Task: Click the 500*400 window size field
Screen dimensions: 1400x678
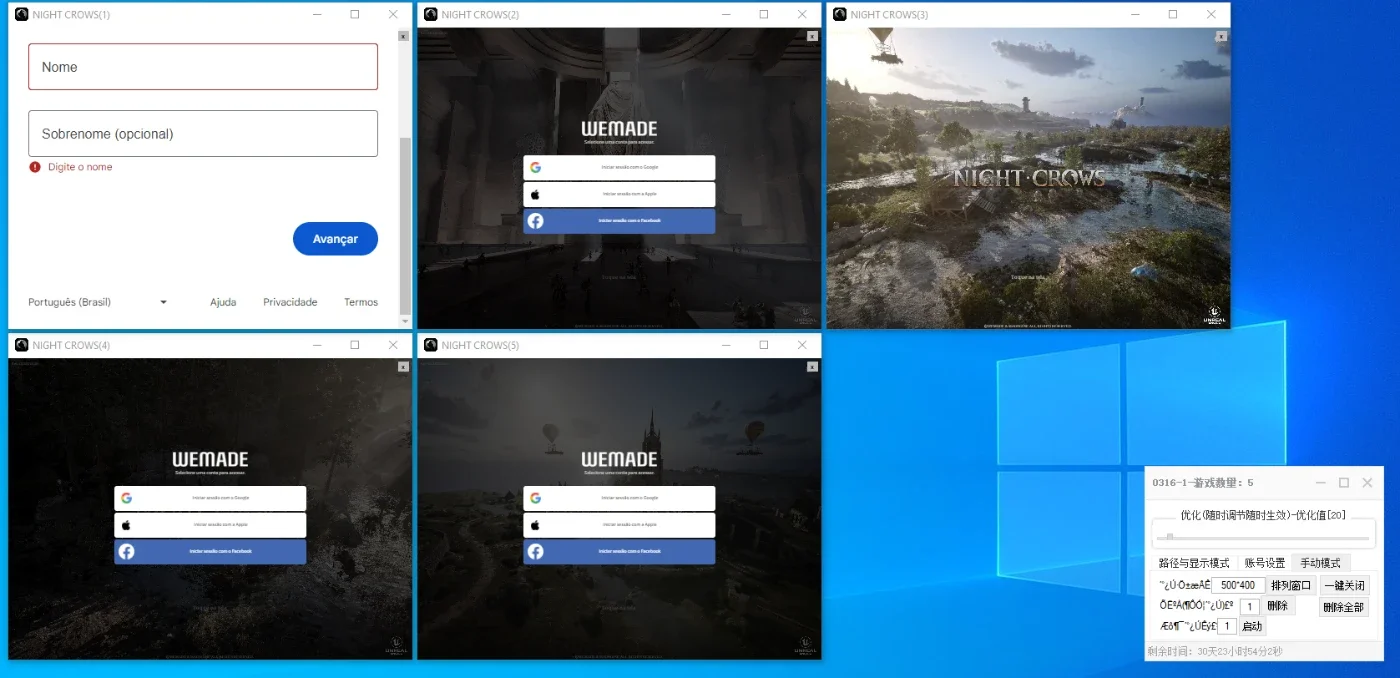Action: (x=1238, y=585)
